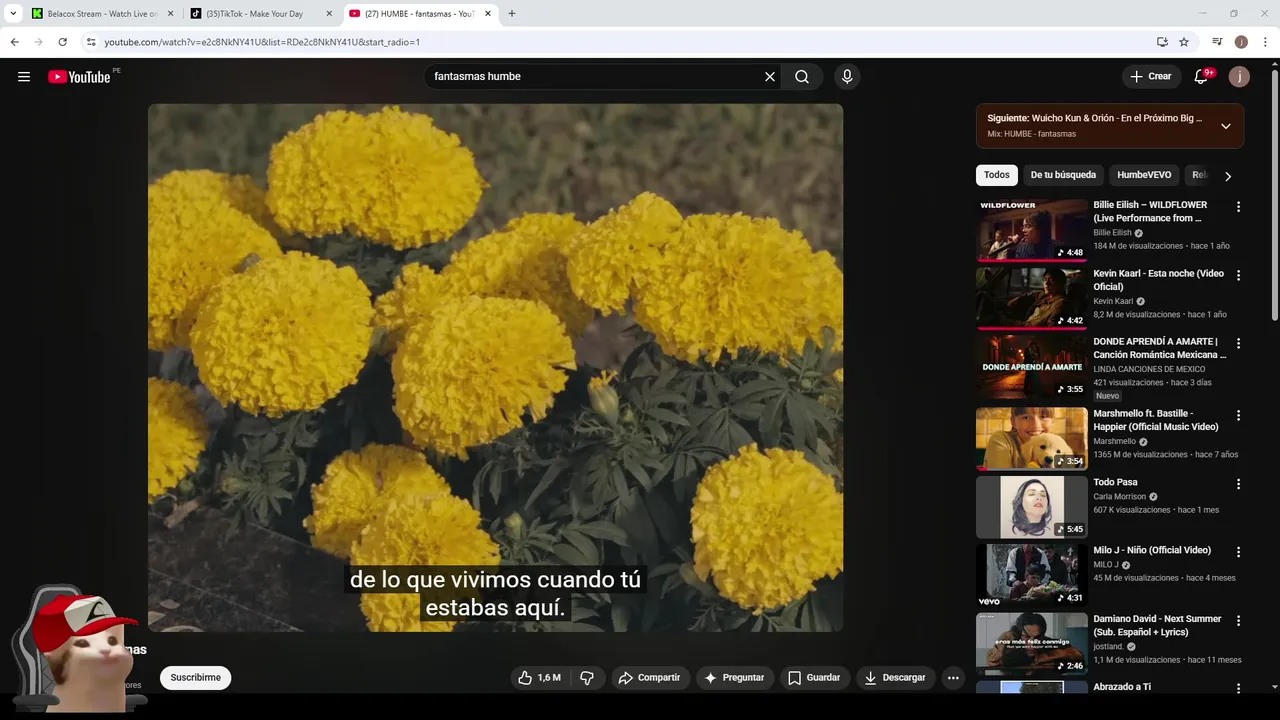
Task: Open the Crear button
Action: [1151, 77]
